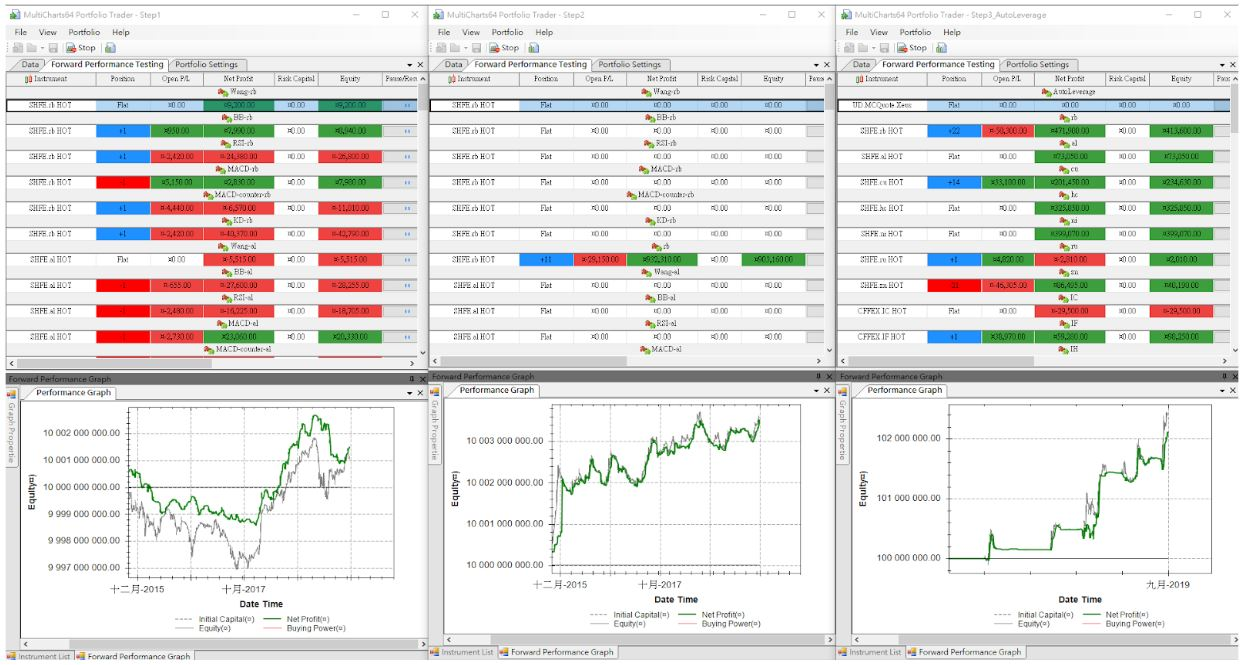Click the Stop button in the Step2 toolbar
The height and width of the screenshot is (665, 1243).
504,48
